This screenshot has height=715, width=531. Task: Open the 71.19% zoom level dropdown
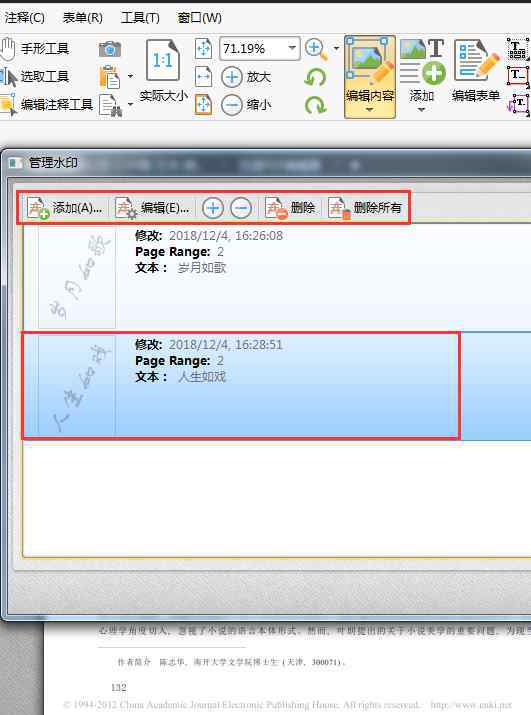click(x=292, y=48)
